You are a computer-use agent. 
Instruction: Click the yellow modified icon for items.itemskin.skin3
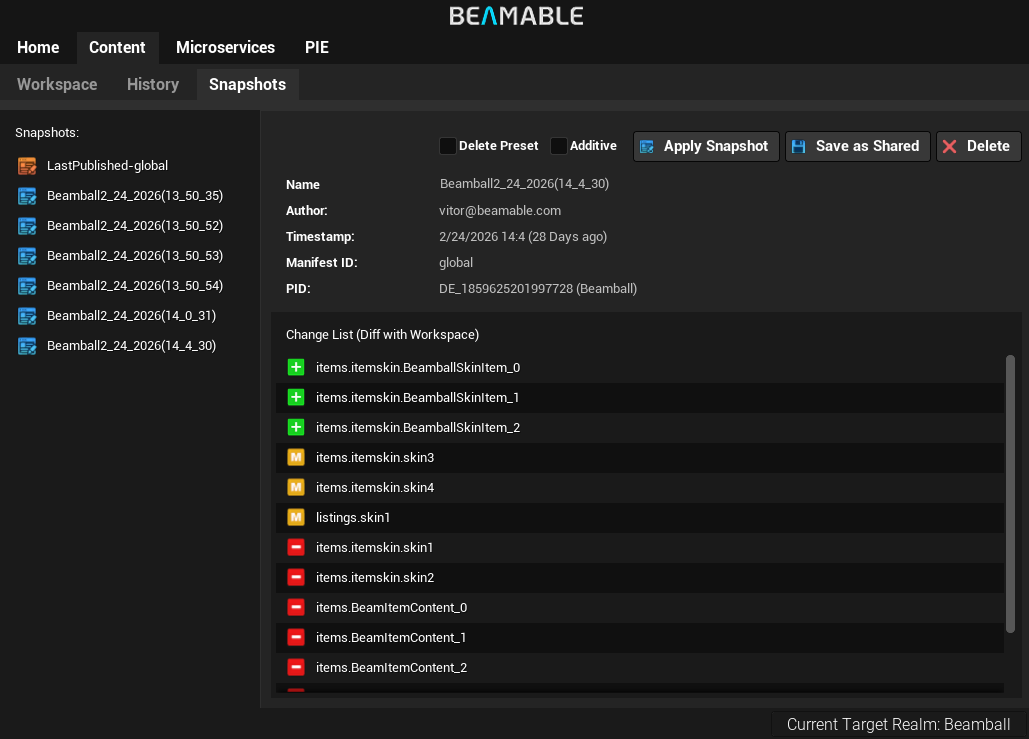click(295, 458)
